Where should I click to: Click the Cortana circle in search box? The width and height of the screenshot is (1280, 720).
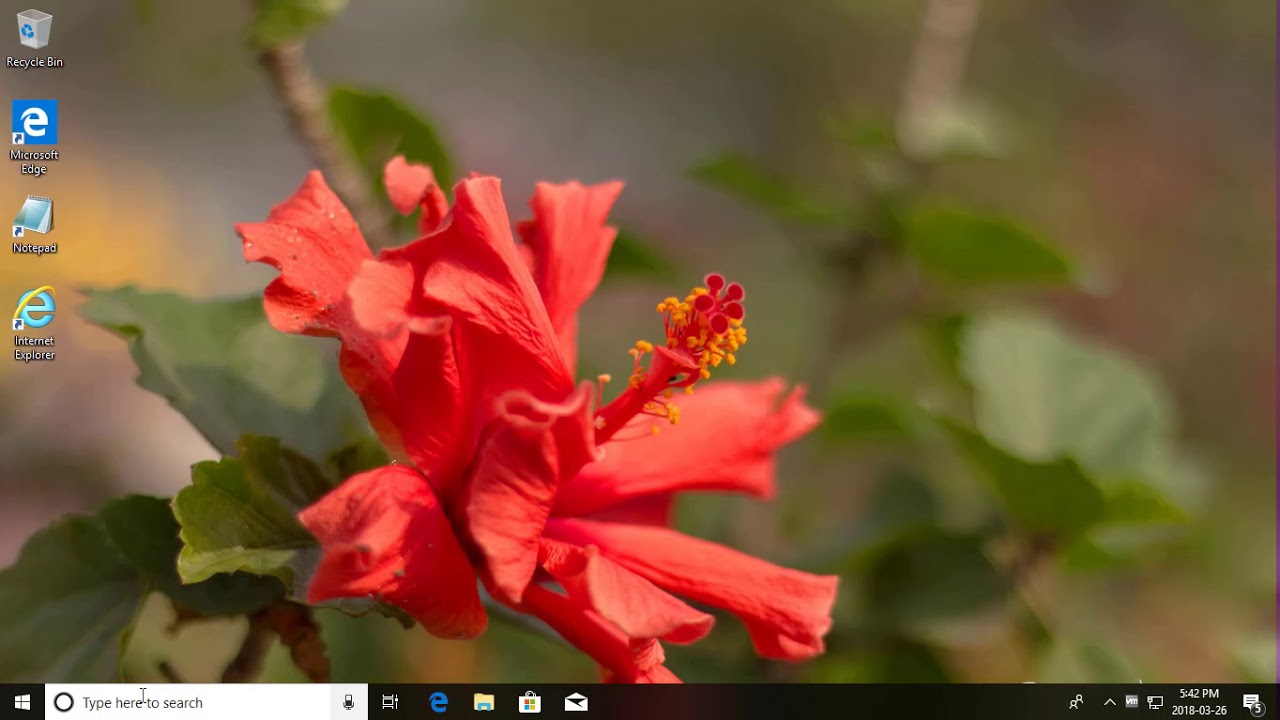coord(64,702)
